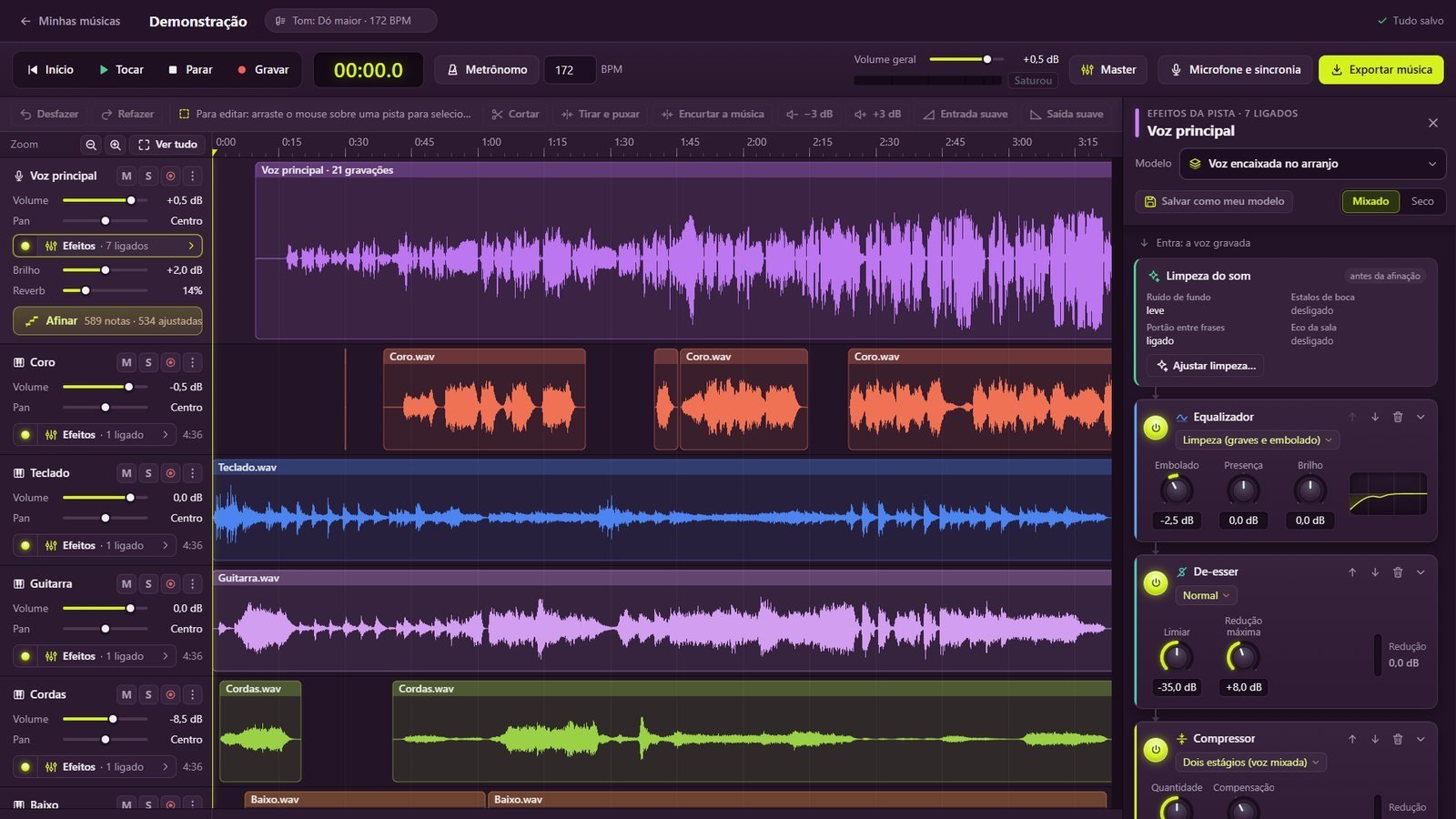The height and width of the screenshot is (819, 1456).
Task: Zoom out the timeline with the minus magnifier
Action: click(91, 145)
